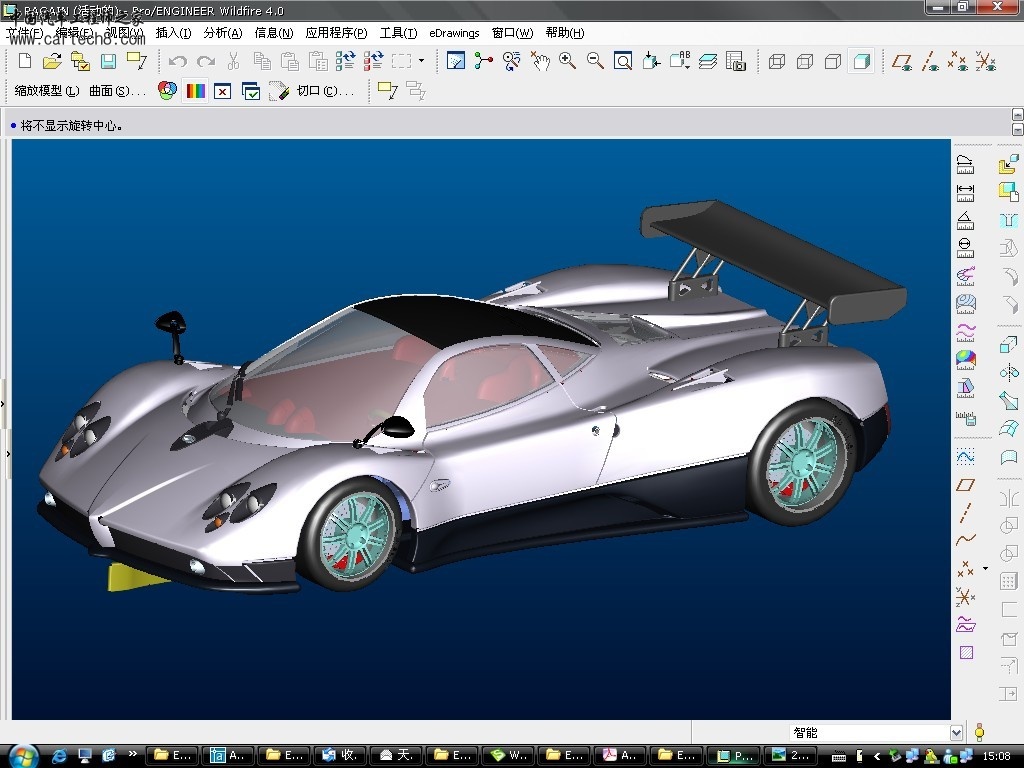
Task: Select the variable section sweep tool
Action: click(1008, 400)
